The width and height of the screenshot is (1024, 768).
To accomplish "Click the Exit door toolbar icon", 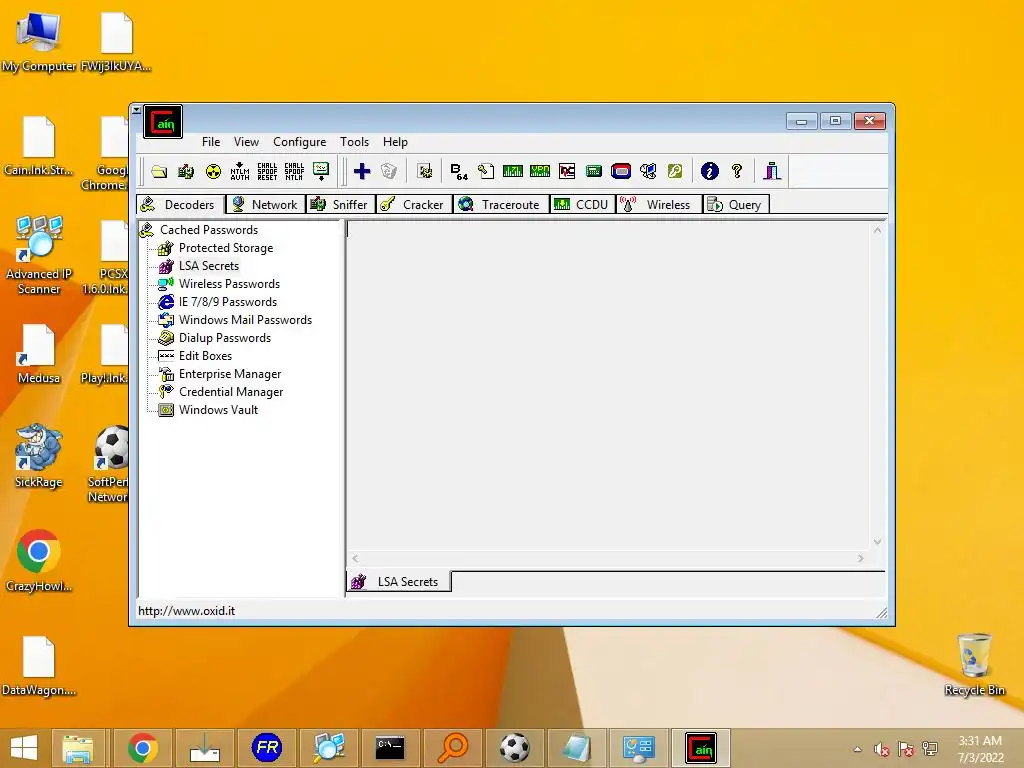I will (x=772, y=172).
